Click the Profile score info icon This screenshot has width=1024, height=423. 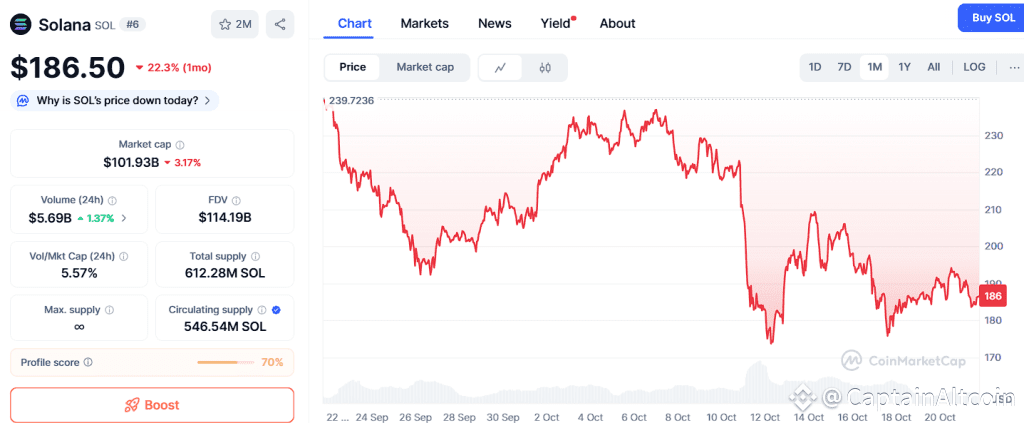[88, 362]
